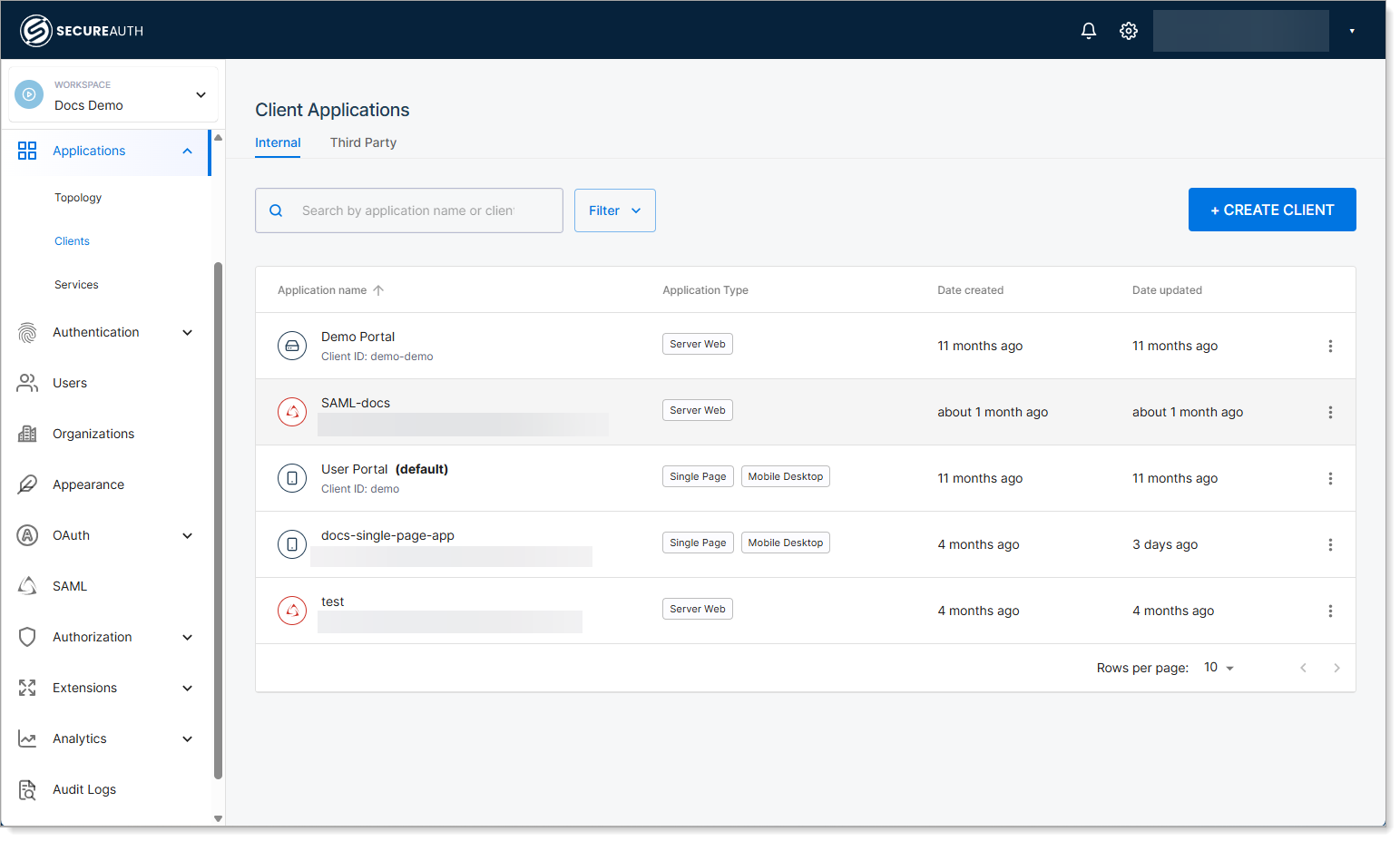Open the docs-single-page-app application name
Image resolution: width=1400 pixels, height=841 pixels.
387,535
